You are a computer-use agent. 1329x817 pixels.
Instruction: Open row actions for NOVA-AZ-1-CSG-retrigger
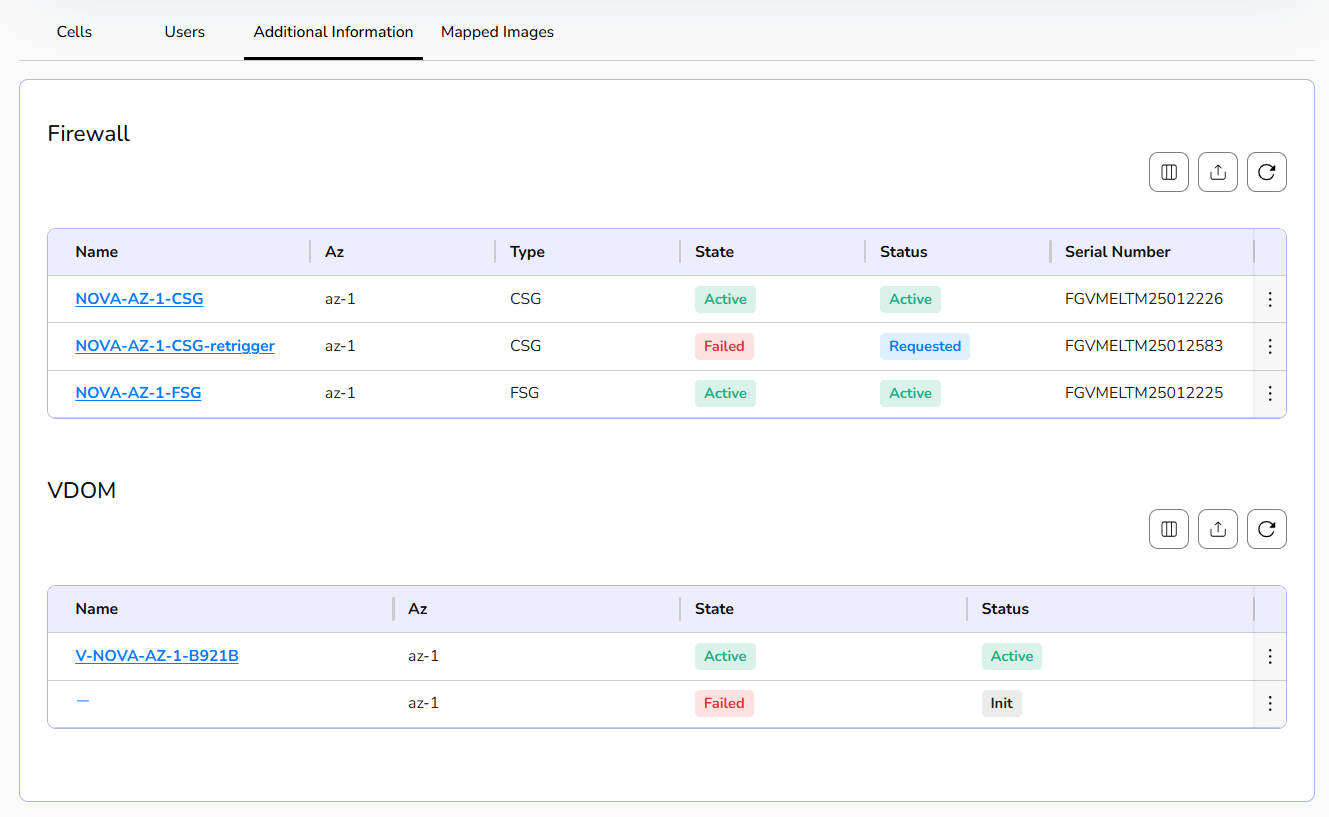pos(1269,346)
